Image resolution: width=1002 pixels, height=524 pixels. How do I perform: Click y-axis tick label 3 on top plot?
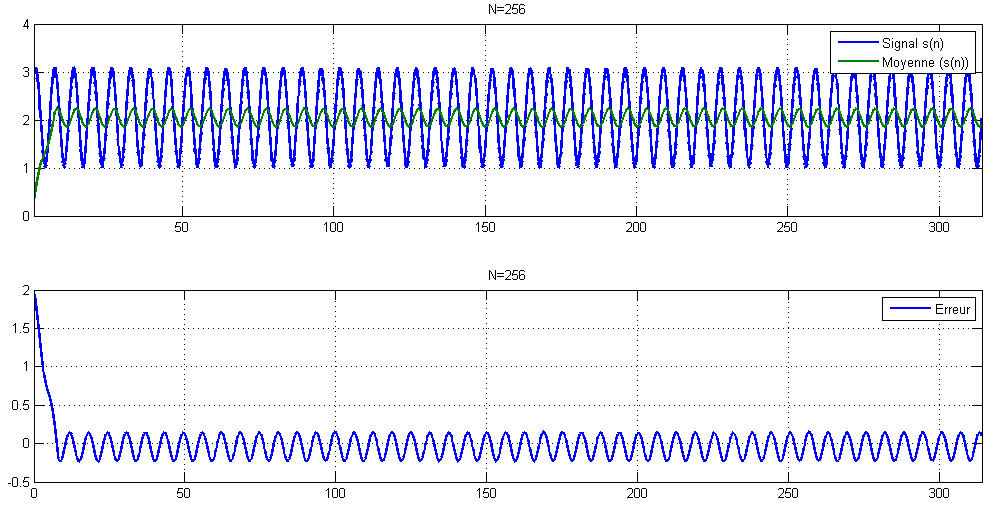(x=25, y=71)
